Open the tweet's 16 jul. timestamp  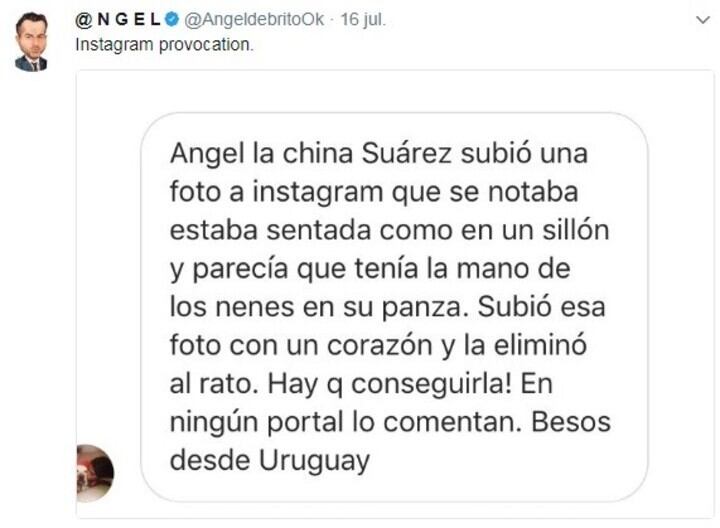click(x=363, y=20)
